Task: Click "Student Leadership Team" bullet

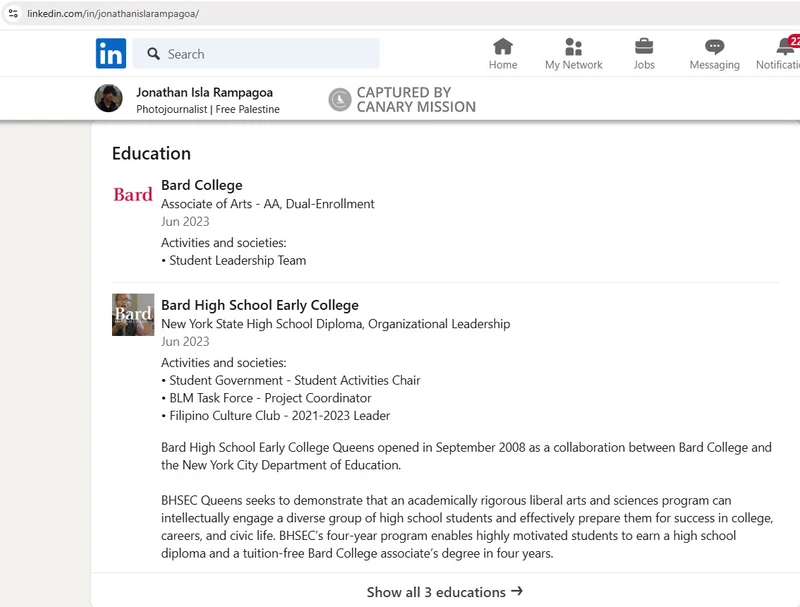Action: pyautogui.click(x=237, y=261)
